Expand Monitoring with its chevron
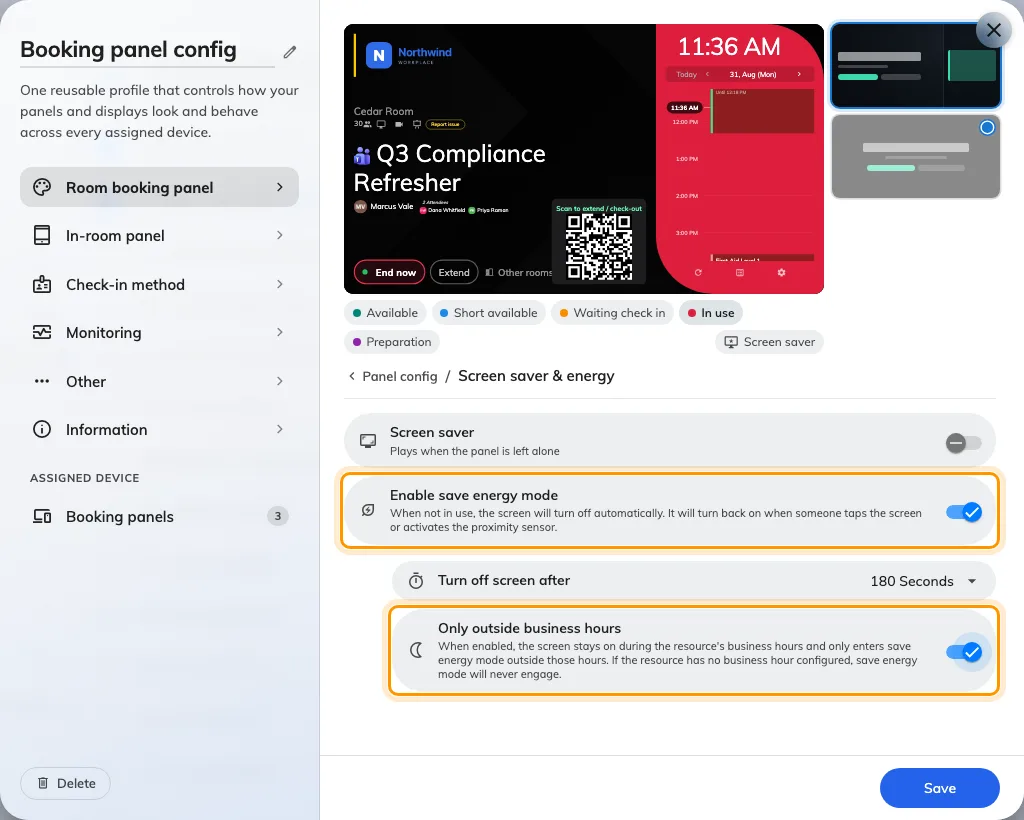The width and height of the screenshot is (1024, 820). point(280,332)
